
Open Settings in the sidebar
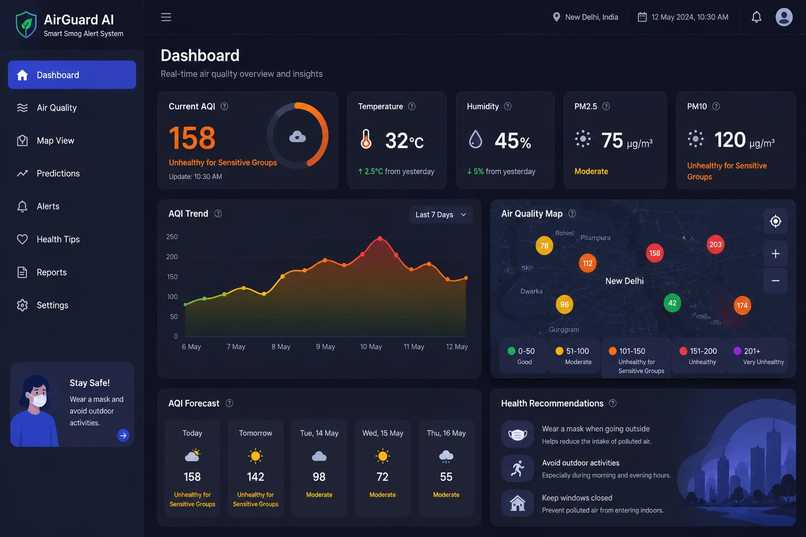pos(72,305)
